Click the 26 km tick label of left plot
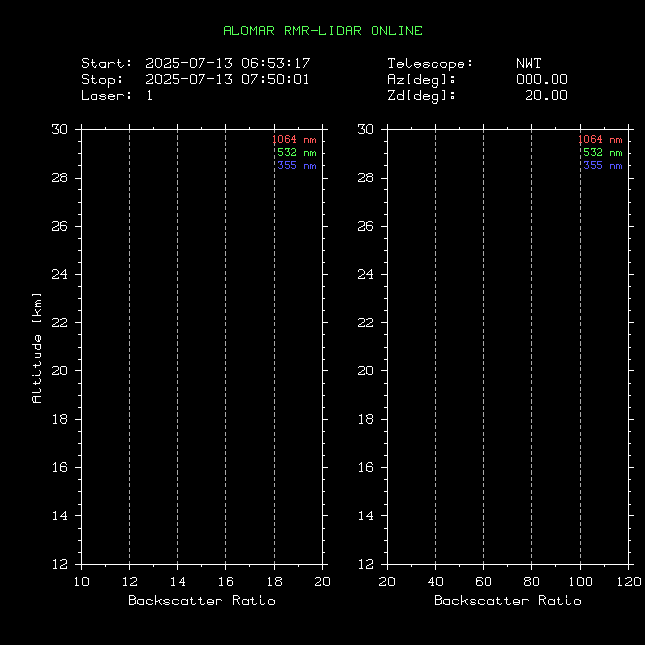The width and height of the screenshot is (645, 645). point(60,226)
